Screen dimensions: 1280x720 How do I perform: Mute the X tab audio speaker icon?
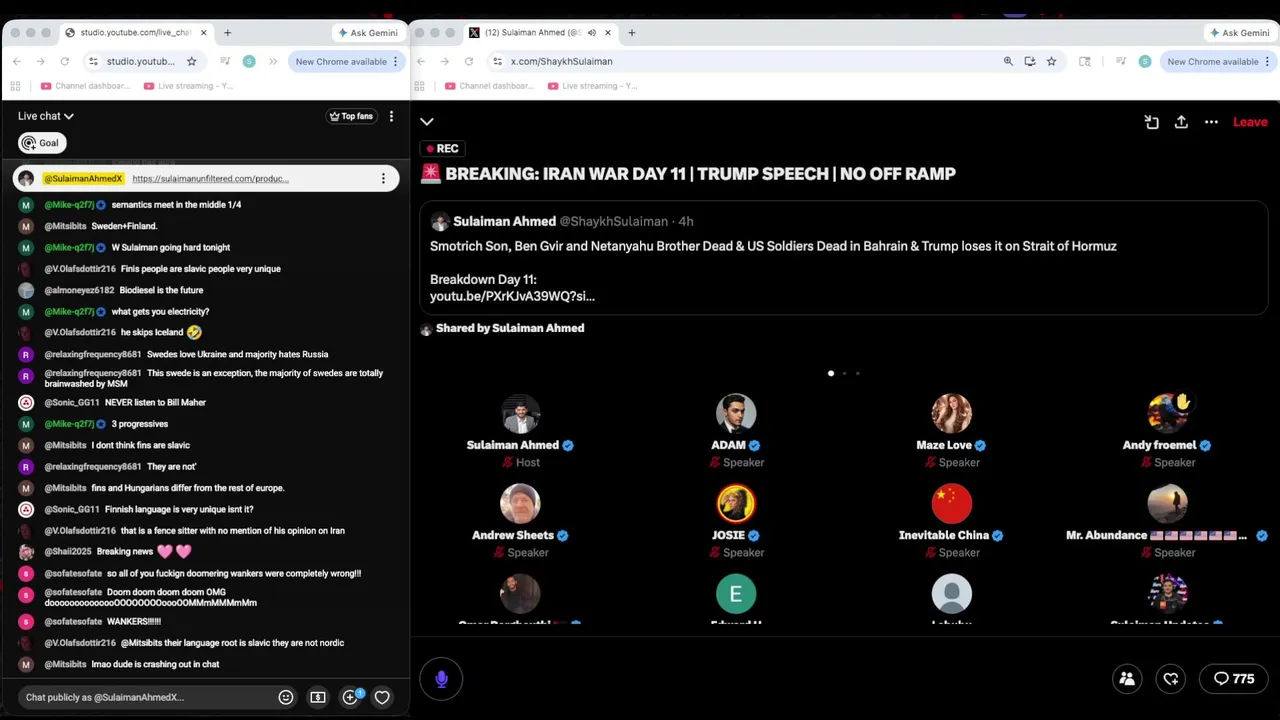pyautogui.click(x=591, y=32)
